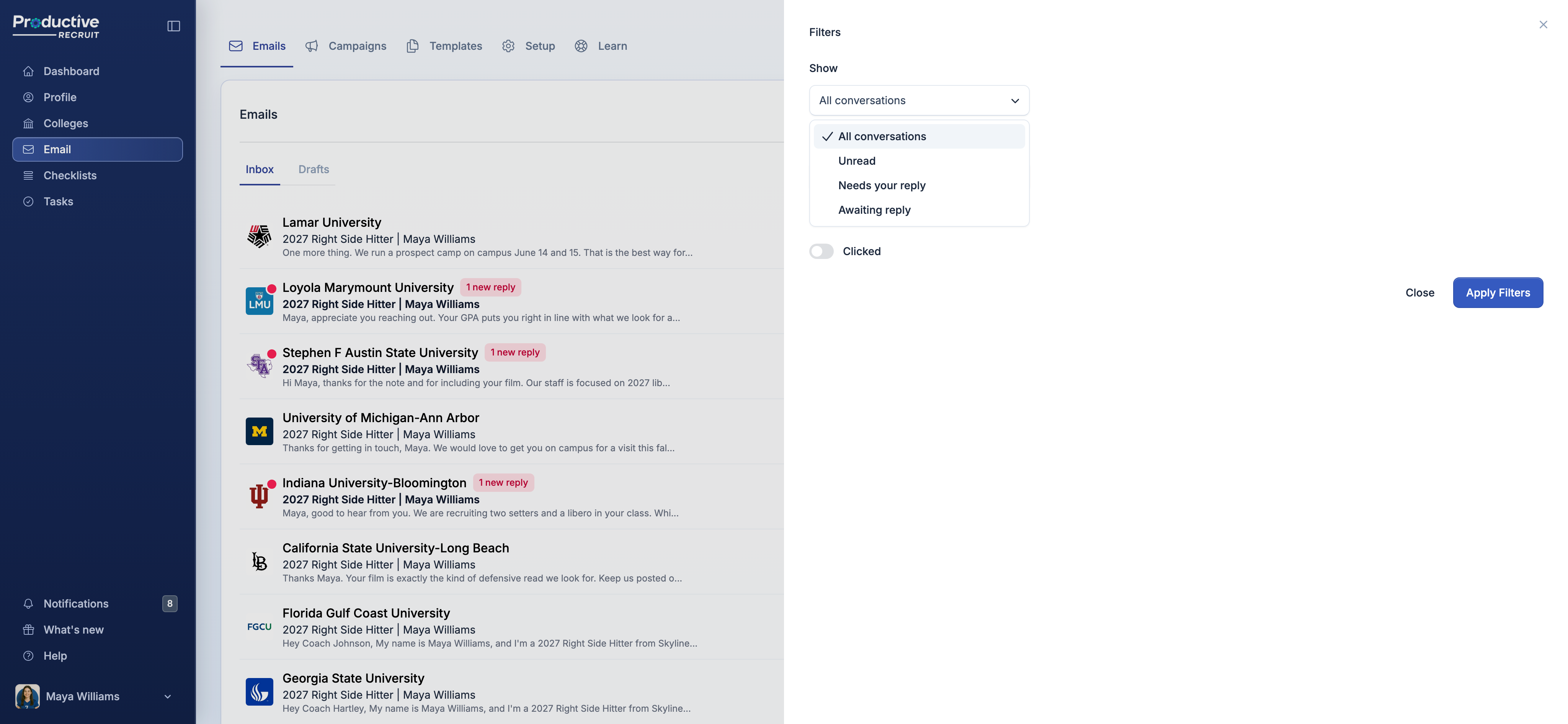Image resolution: width=1568 pixels, height=724 pixels.
Task: Click Stephen F Austin's 1 new reply badge
Action: coord(515,352)
